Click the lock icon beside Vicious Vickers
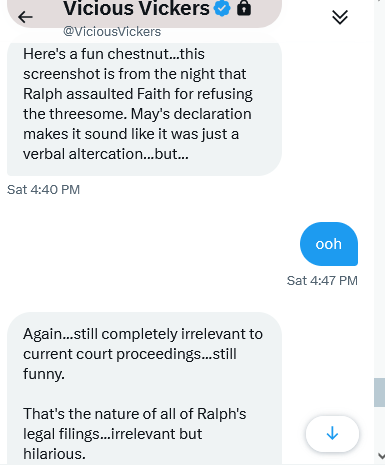385x468 pixels. click(x=244, y=8)
